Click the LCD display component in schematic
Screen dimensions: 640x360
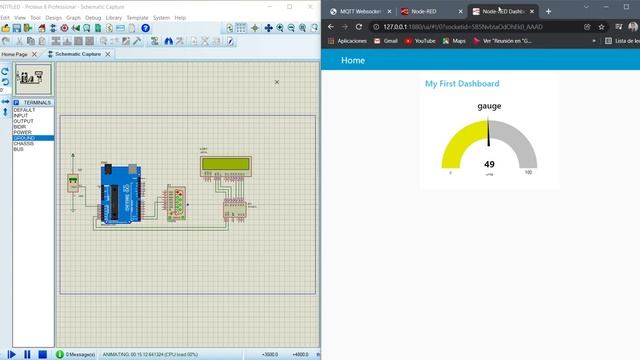[x=226, y=166]
